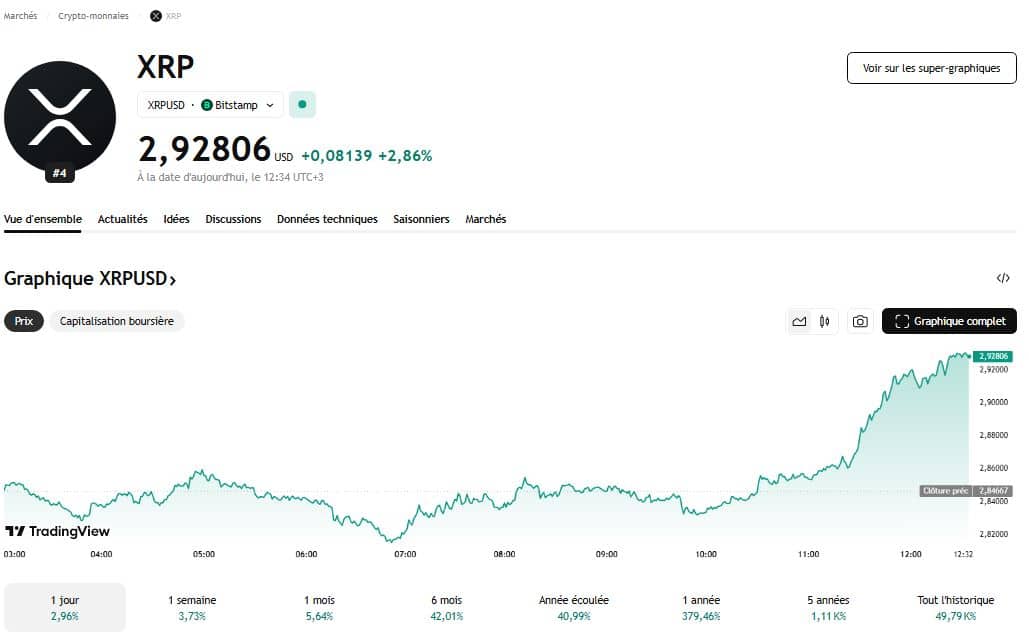Open Graphique complet full chart button
1029x638 pixels.
[x=949, y=321]
